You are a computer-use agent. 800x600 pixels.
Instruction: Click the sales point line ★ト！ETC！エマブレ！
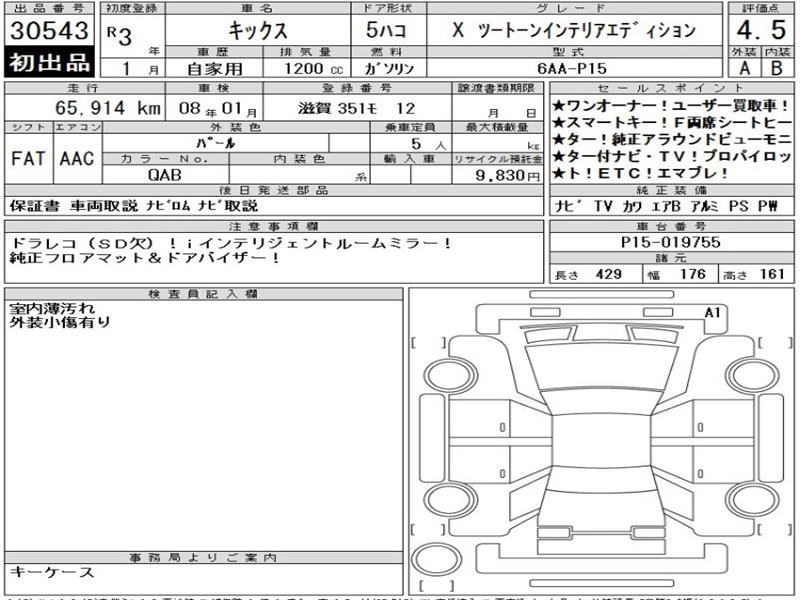[x=640, y=173]
